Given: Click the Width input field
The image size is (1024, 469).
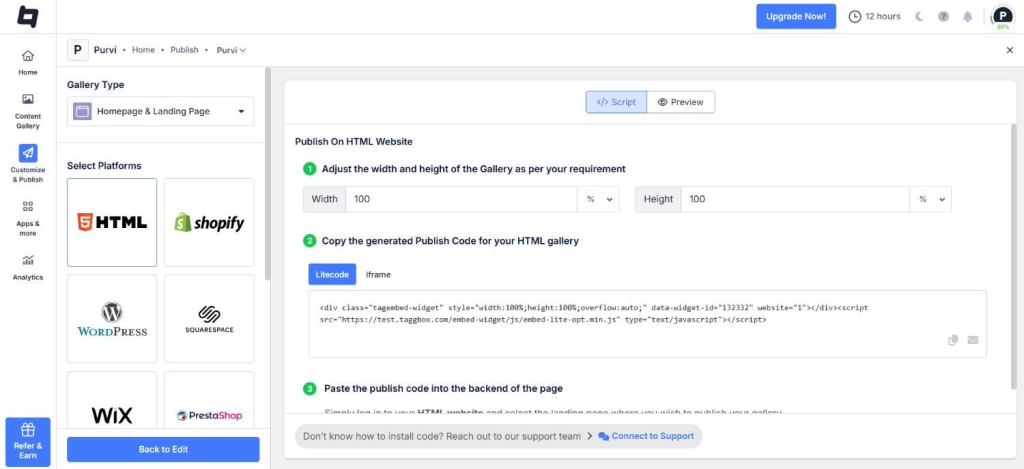Looking at the screenshot, I should click(x=460, y=199).
